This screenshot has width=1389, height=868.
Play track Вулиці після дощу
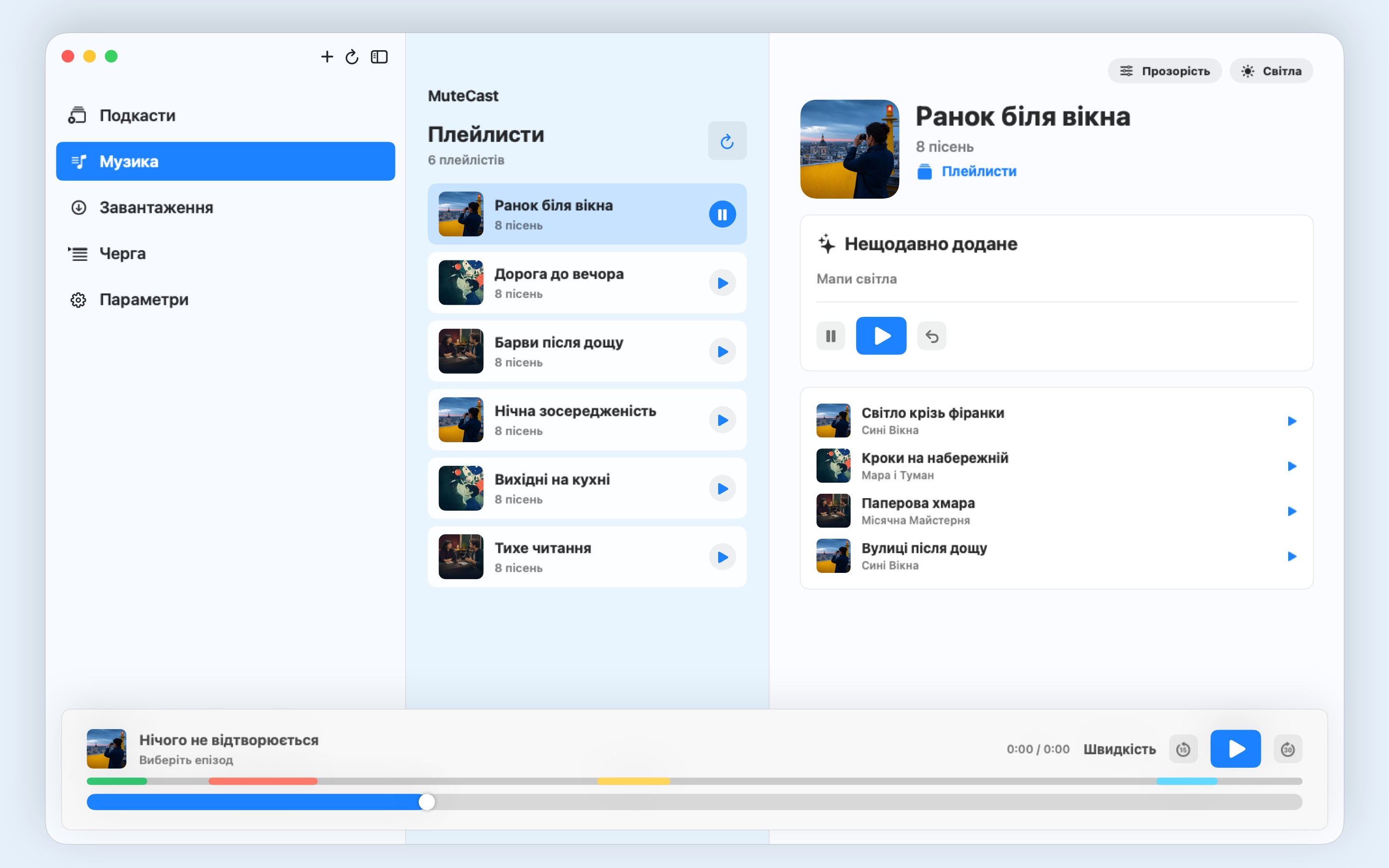[1292, 556]
